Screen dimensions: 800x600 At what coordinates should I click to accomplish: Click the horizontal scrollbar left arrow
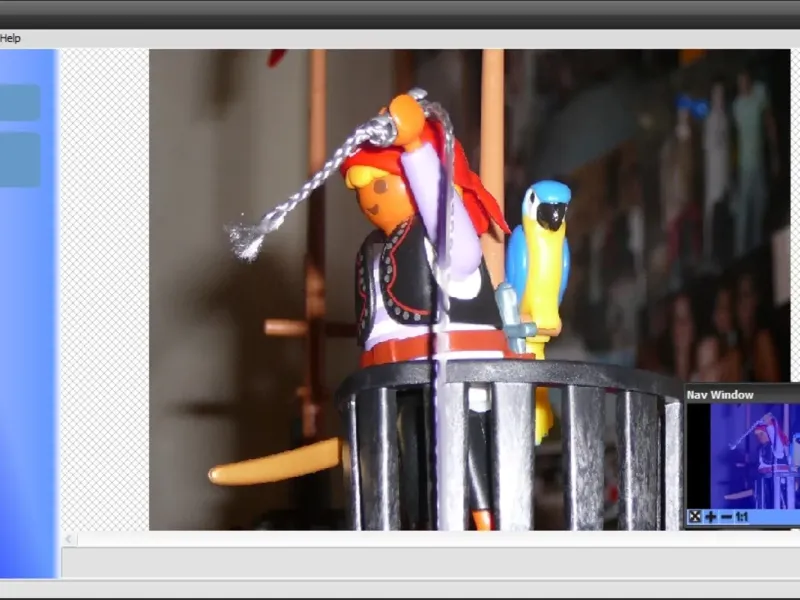click(x=69, y=539)
